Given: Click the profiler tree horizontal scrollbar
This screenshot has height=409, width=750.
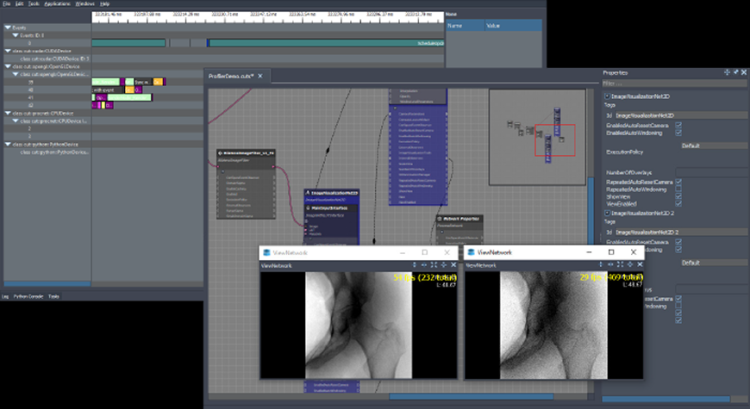Looking at the screenshot, I should click(x=47, y=284).
